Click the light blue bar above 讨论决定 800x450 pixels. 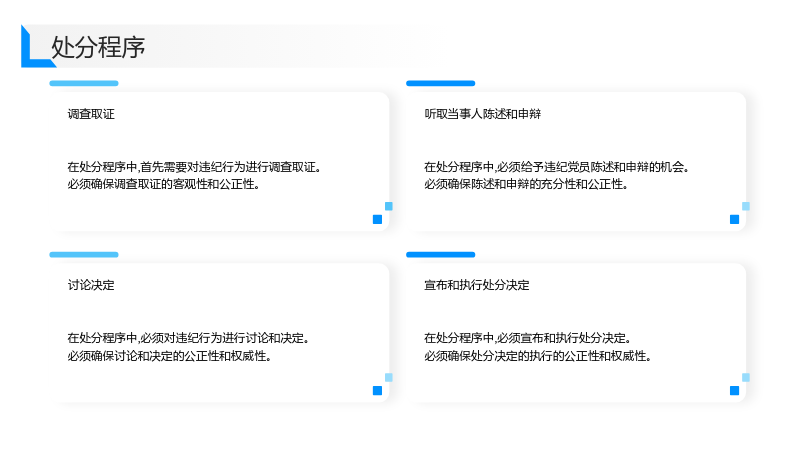click(x=84, y=255)
